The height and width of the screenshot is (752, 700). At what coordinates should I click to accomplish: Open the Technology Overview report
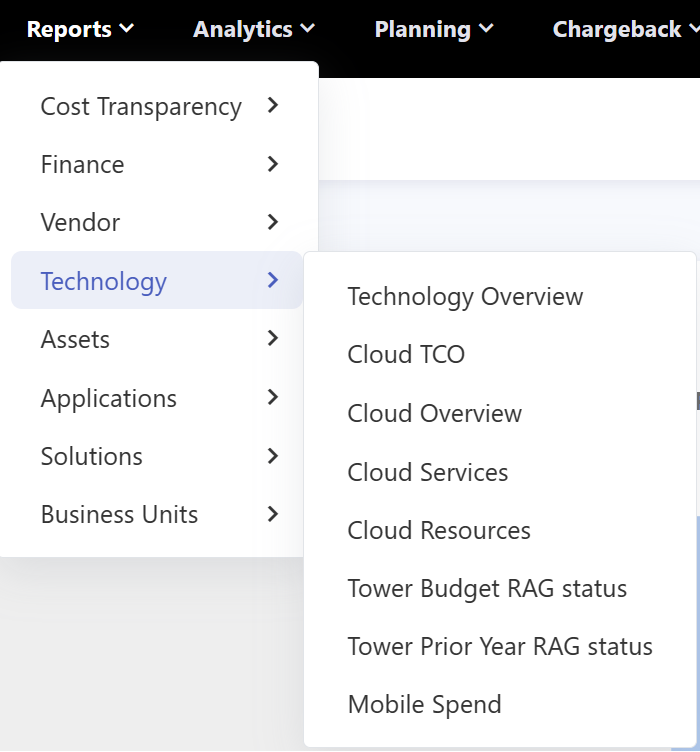pyautogui.click(x=465, y=296)
